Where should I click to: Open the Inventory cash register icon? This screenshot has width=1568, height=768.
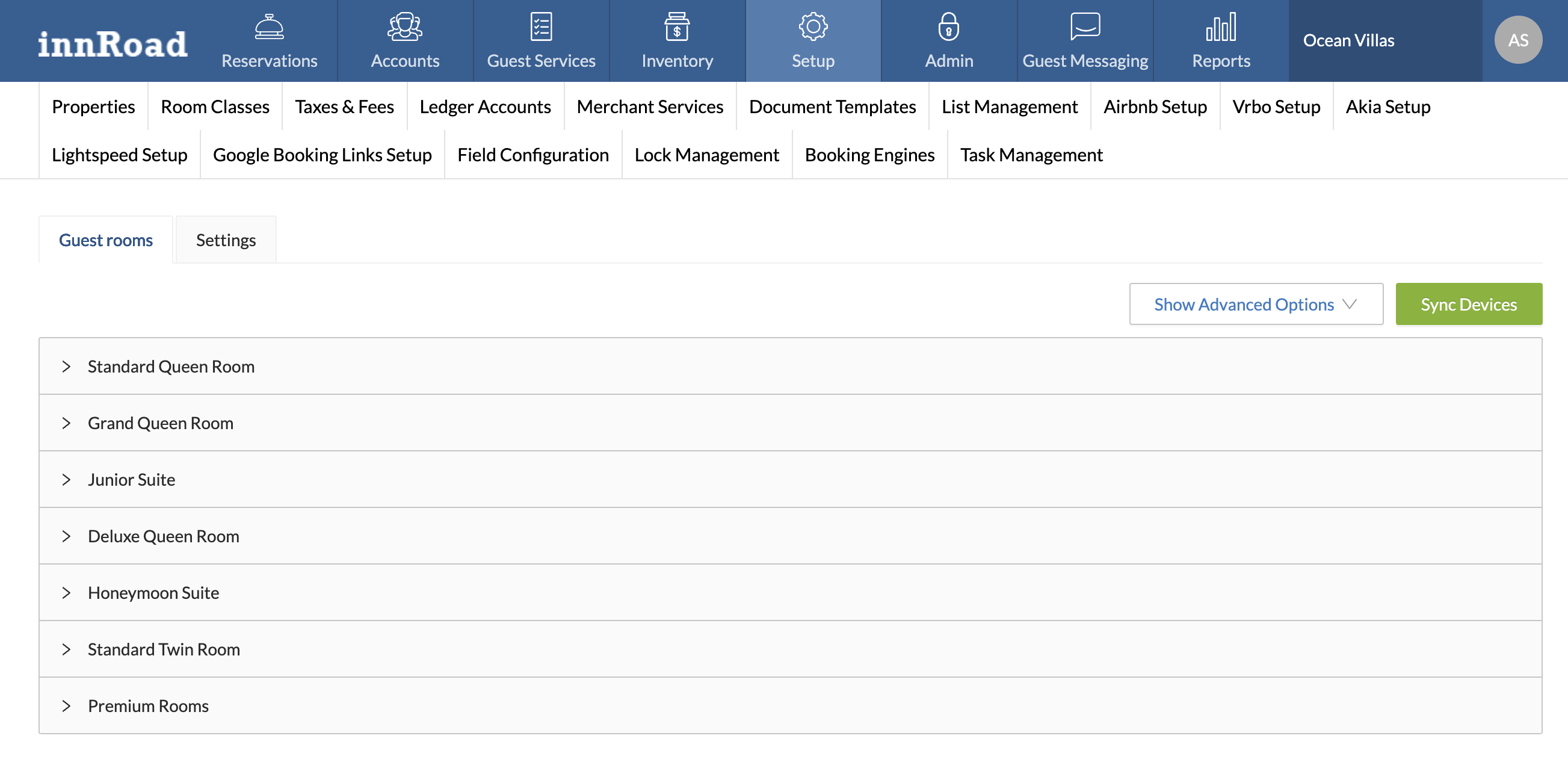coord(677,27)
